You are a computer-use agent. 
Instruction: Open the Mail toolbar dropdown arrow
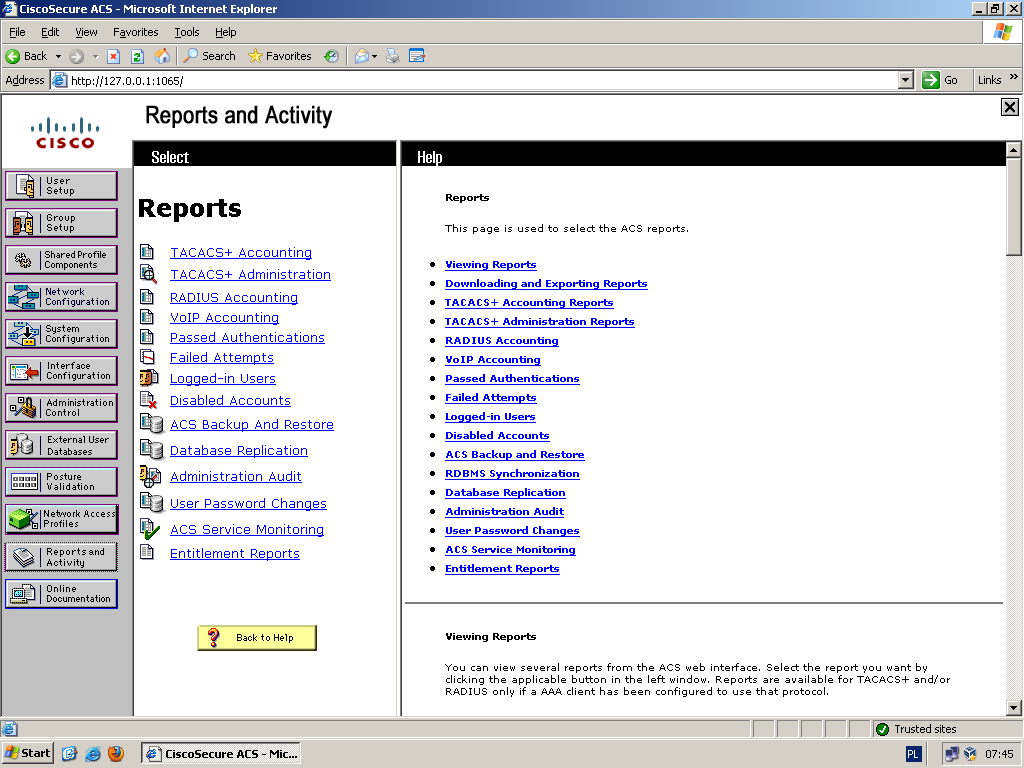(374, 57)
